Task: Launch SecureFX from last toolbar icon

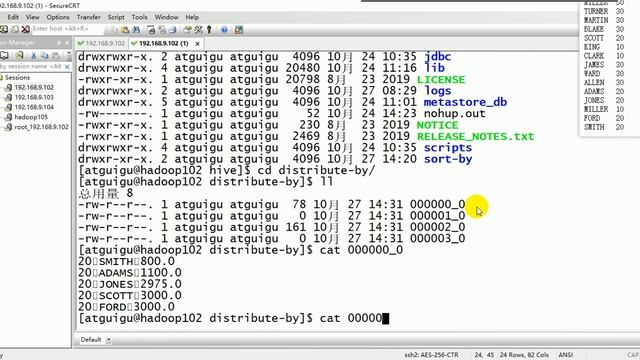Action: [x=239, y=29]
